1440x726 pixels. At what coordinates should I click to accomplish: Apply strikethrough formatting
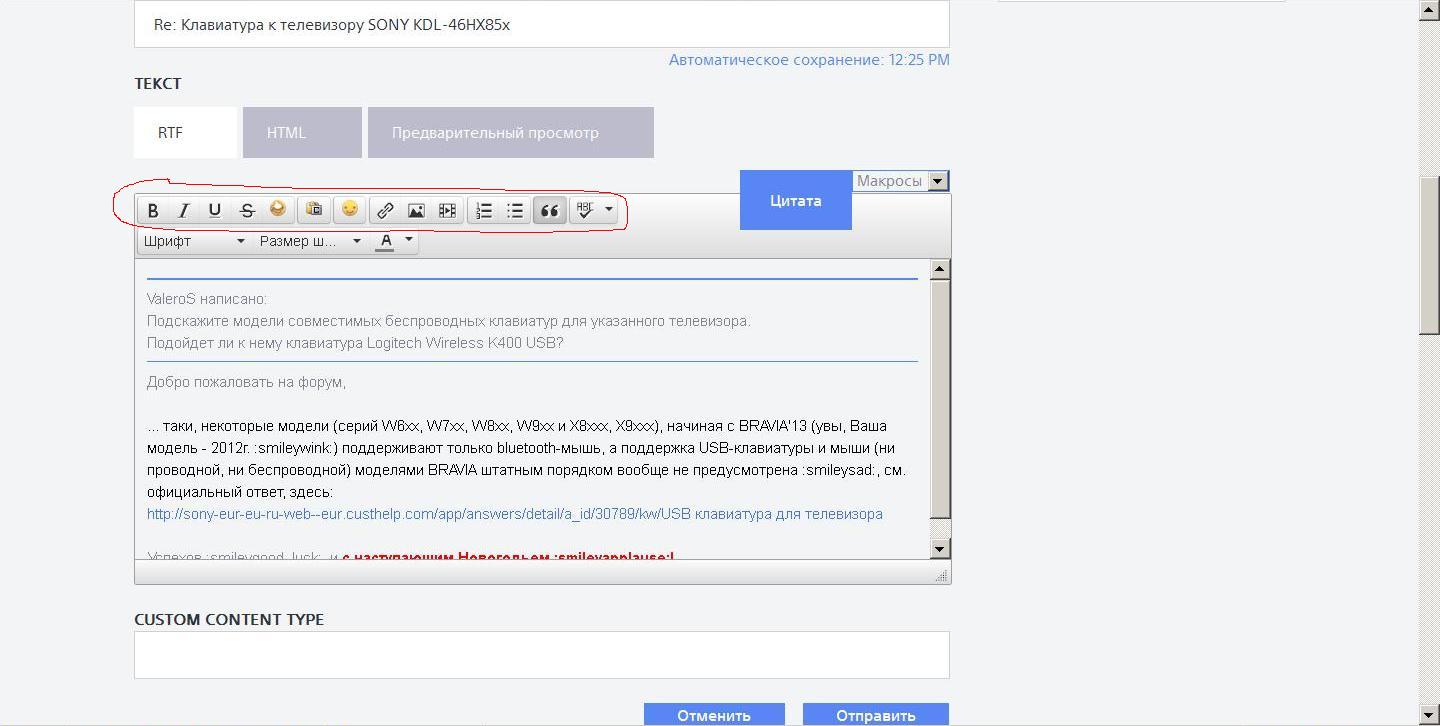pyautogui.click(x=246, y=210)
